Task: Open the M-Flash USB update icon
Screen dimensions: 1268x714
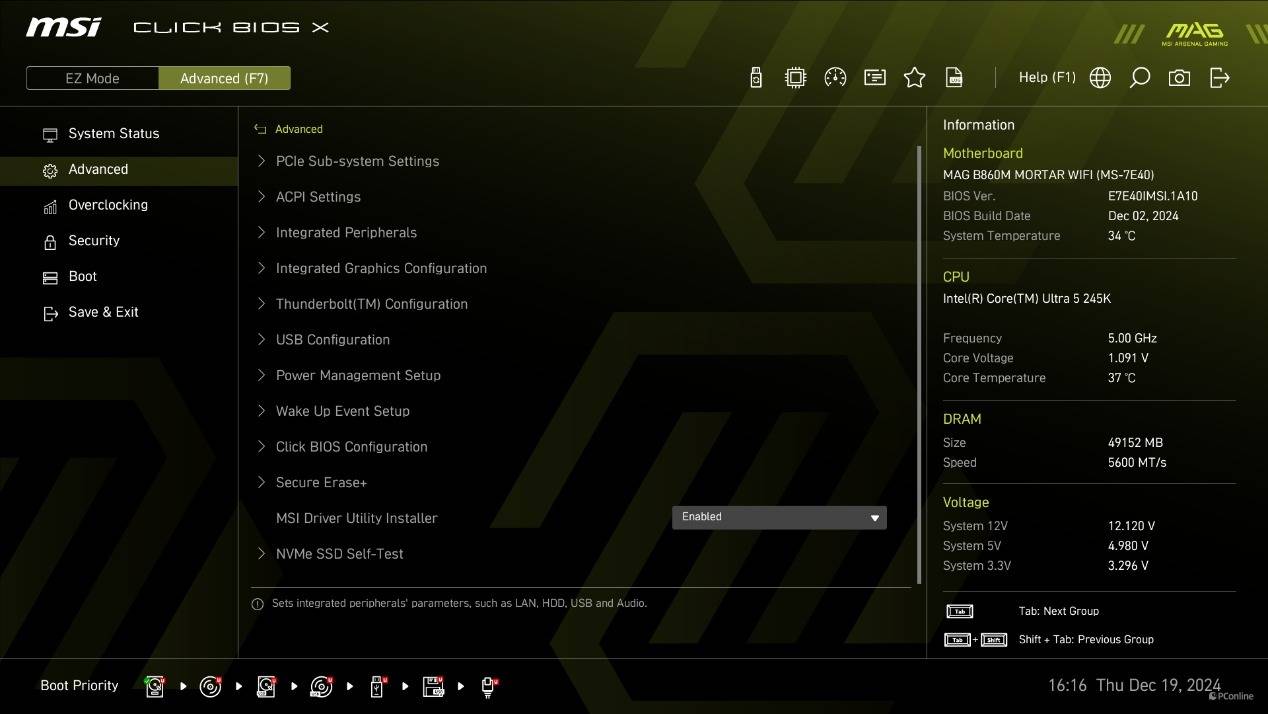Action: 756,78
